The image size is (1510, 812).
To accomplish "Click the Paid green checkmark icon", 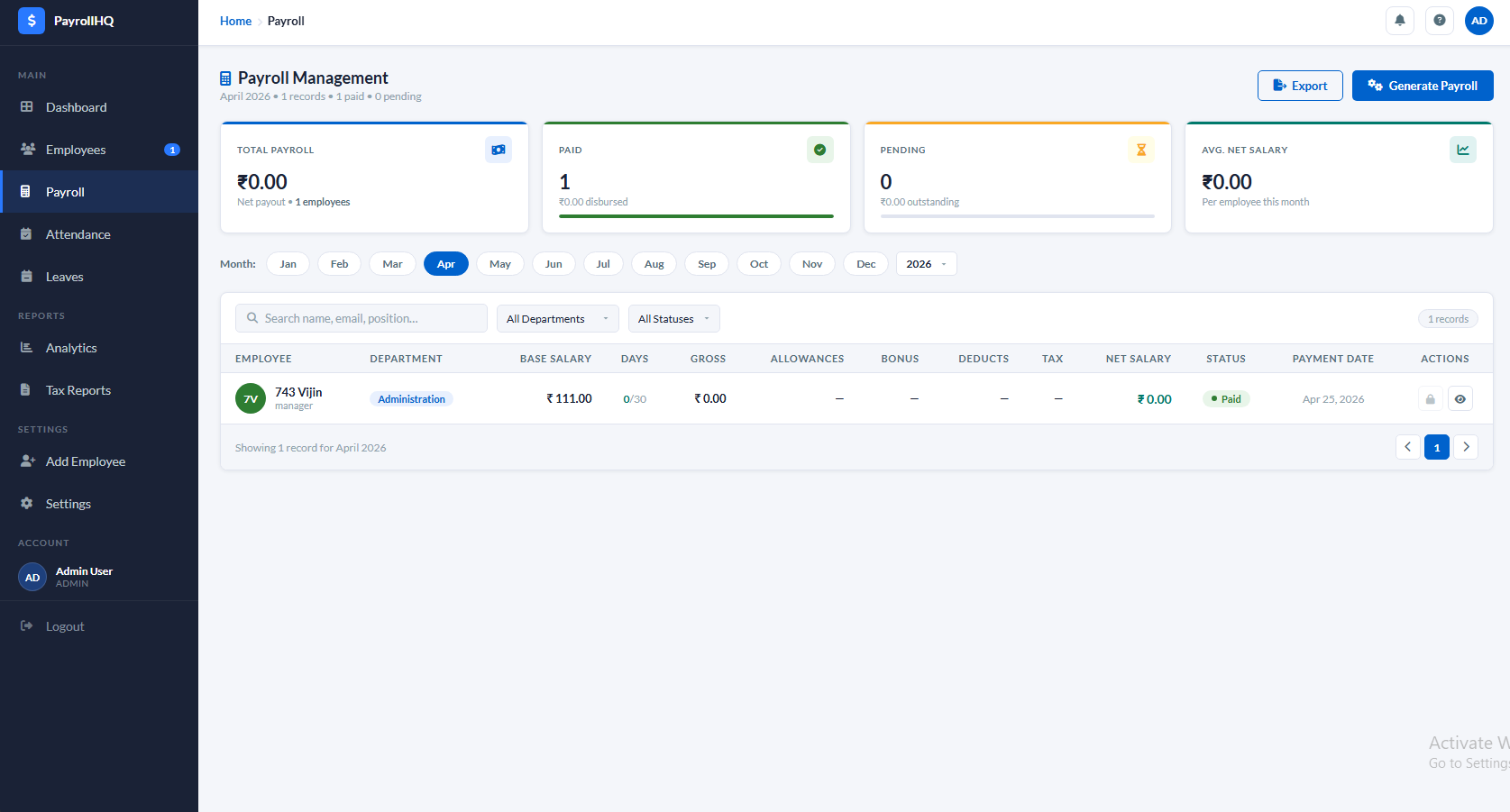I will pyautogui.click(x=819, y=150).
